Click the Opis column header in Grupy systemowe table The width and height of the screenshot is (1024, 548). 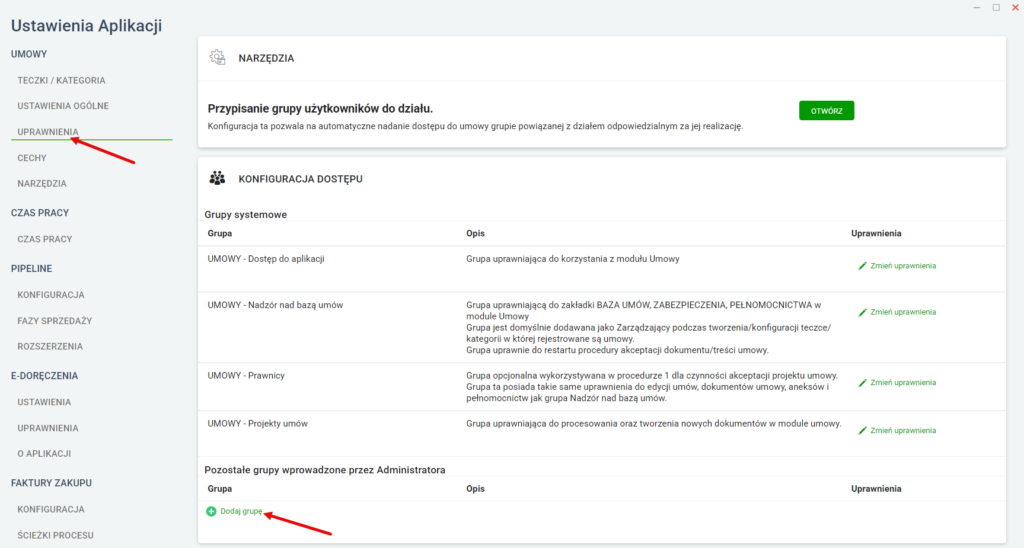tap(475, 233)
